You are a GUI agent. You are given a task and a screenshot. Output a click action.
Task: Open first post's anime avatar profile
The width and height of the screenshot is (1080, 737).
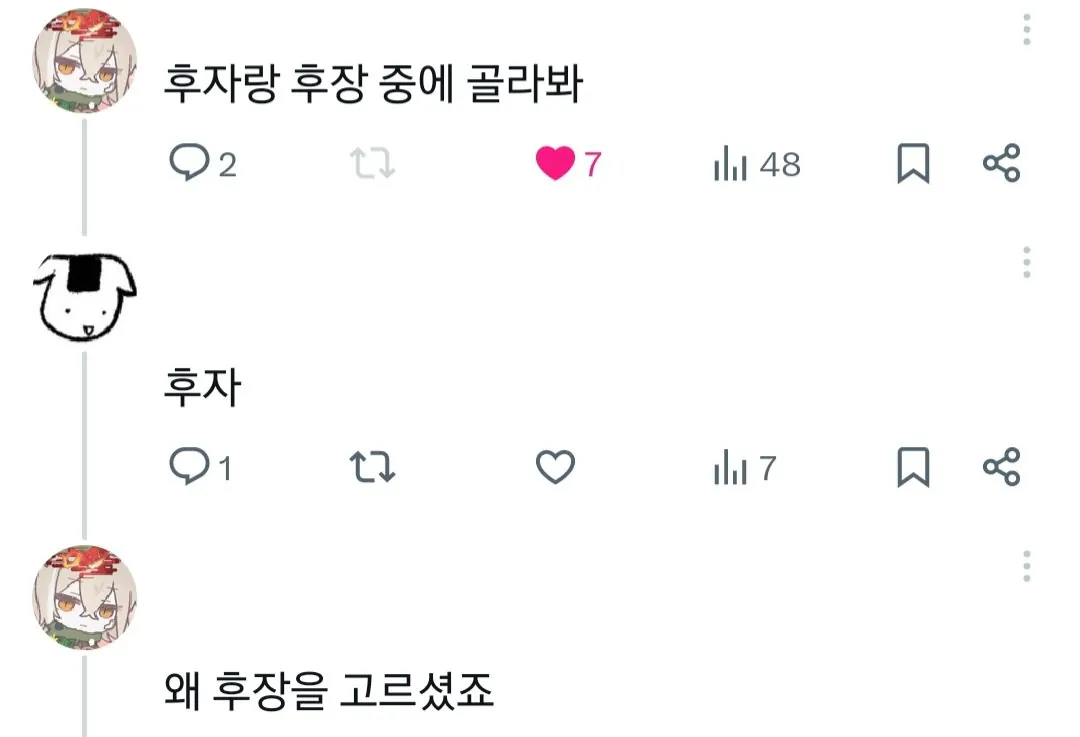coord(85,63)
